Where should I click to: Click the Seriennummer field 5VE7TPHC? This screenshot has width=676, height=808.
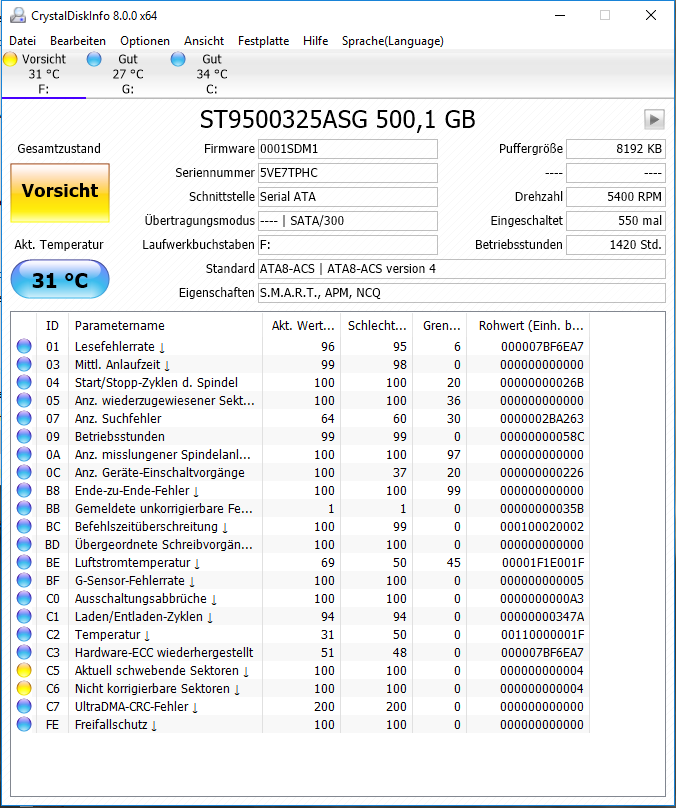tap(348, 173)
